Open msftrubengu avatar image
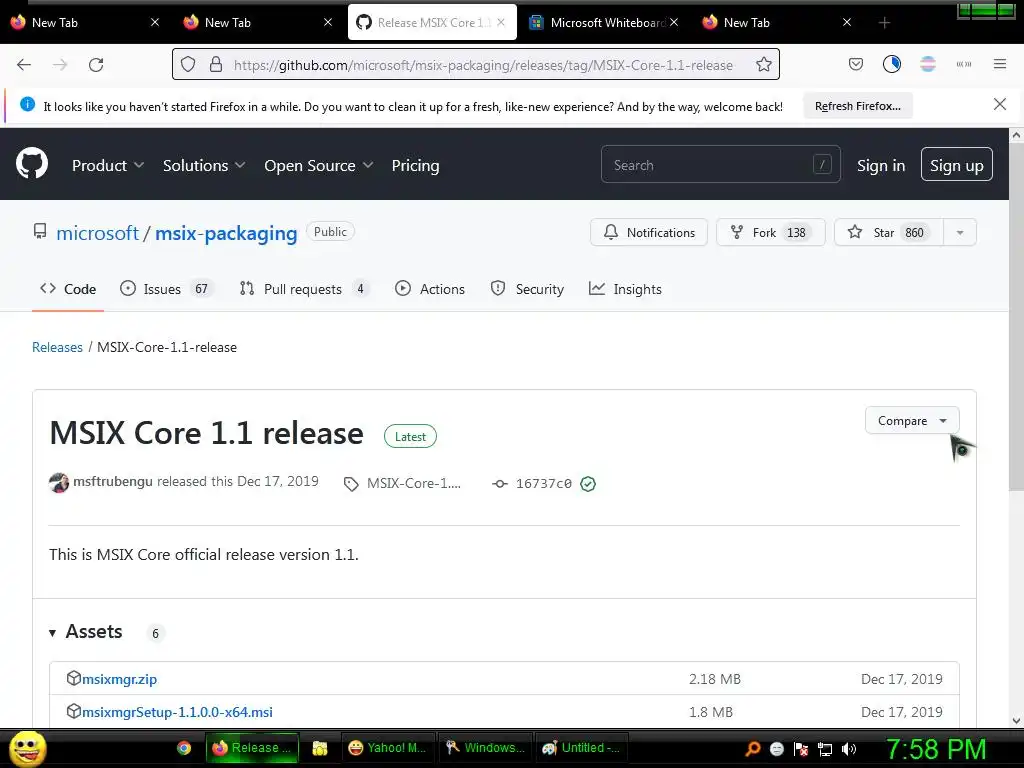 pyautogui.click(x=59, y=483)
